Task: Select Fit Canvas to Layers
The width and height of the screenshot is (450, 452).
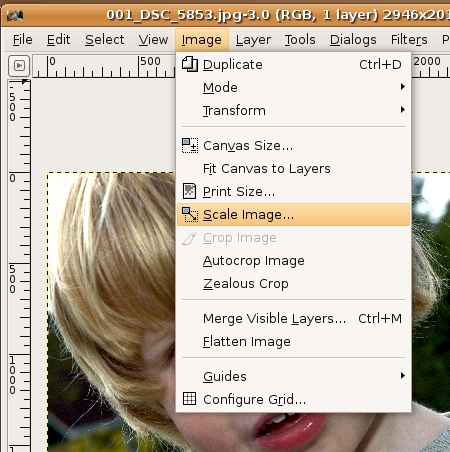Action: click(294, 169)
